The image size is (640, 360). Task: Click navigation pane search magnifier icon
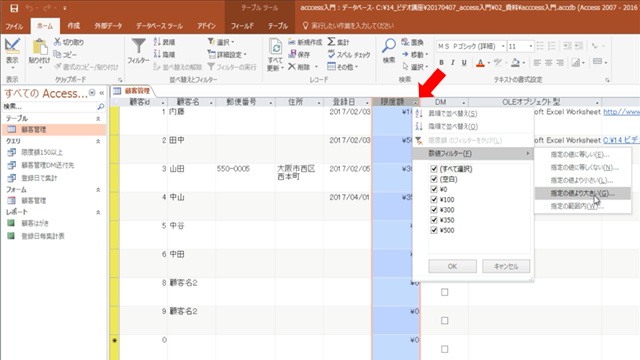point(101,107)
